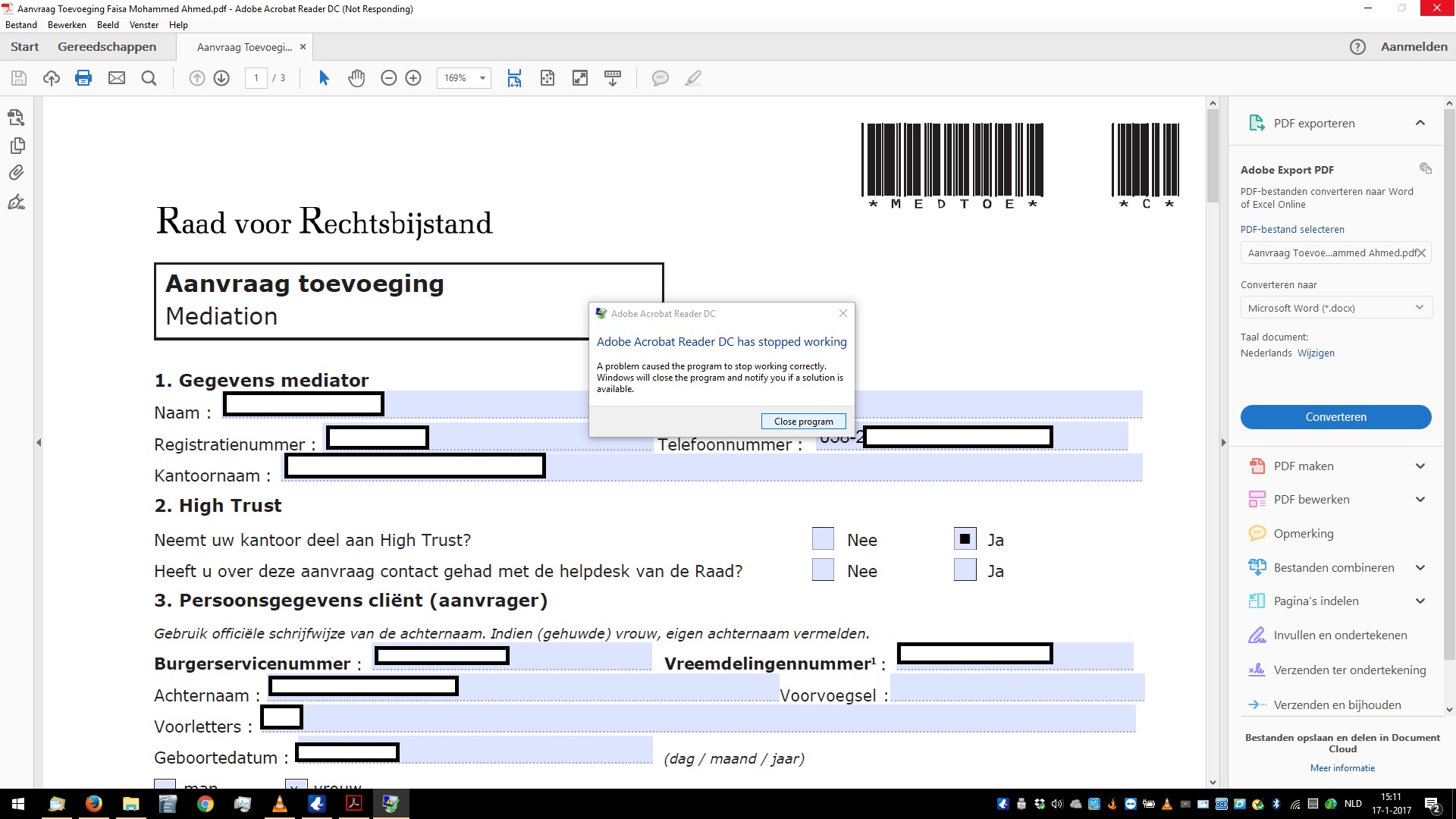The width and height of the screenshot is (1456, 819).
Task: Click the fit one full page icon
Action: (548, 78)
